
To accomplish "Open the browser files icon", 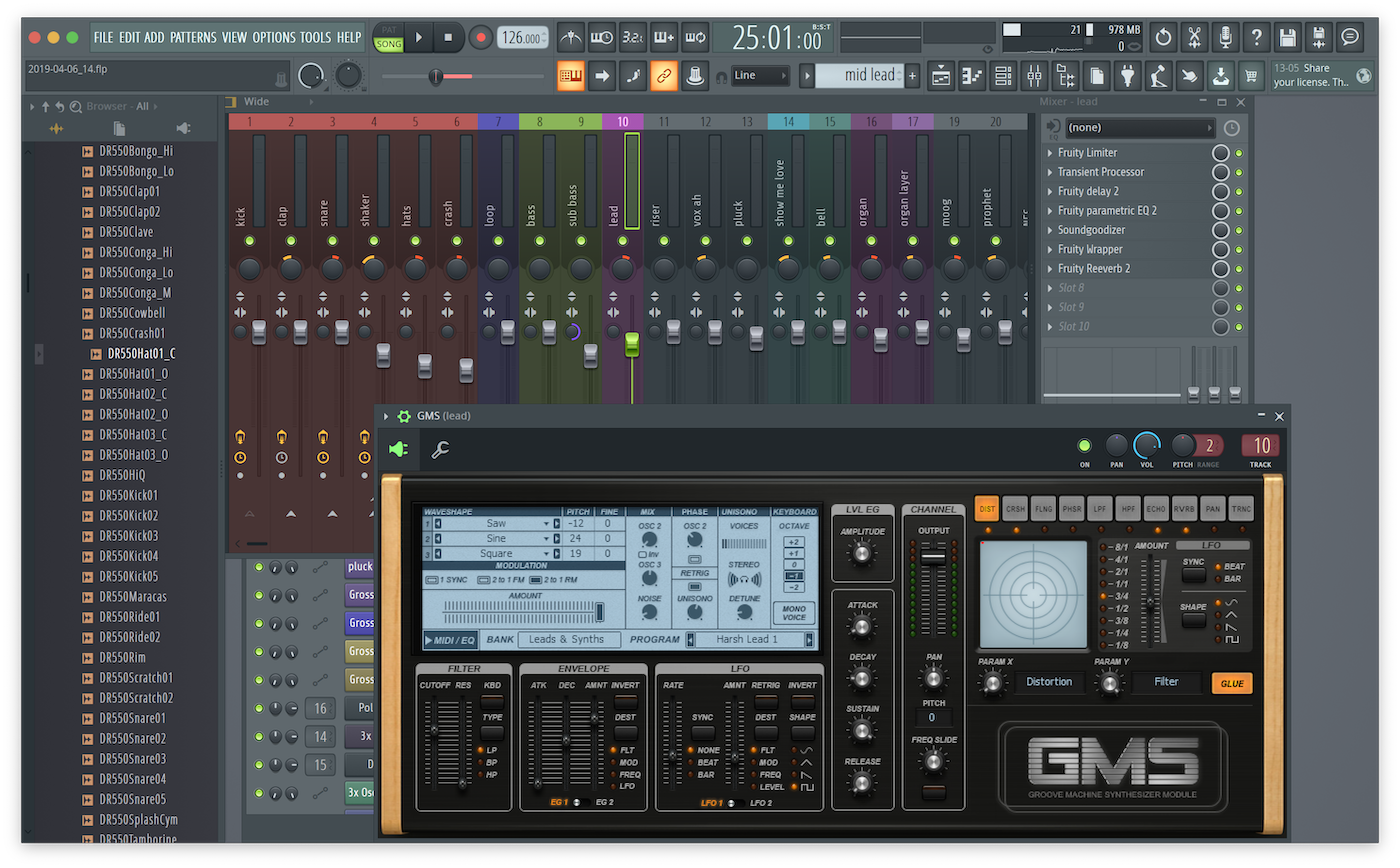I will 119,128.
